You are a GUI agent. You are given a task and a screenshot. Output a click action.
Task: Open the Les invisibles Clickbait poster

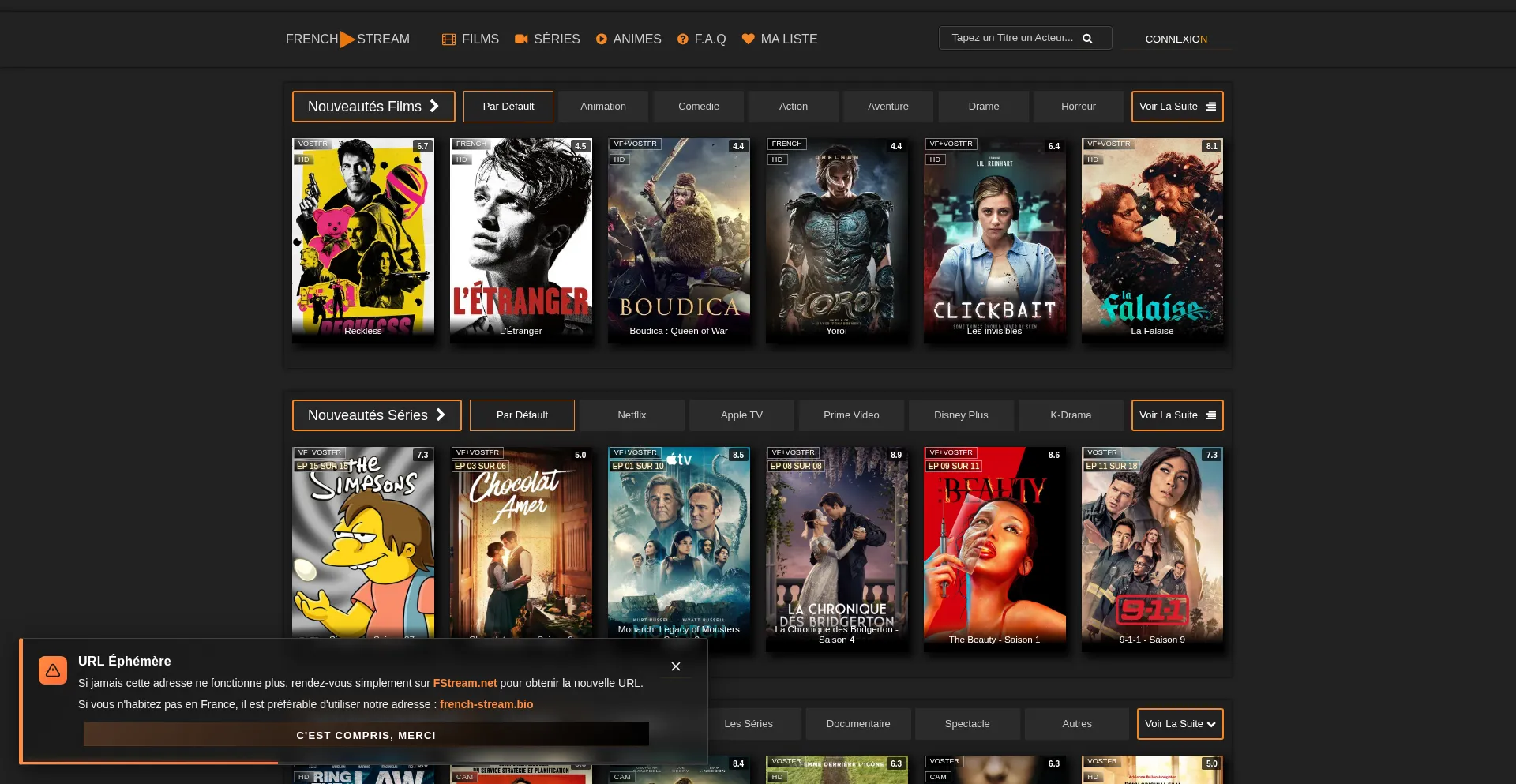tap(995, 240)
